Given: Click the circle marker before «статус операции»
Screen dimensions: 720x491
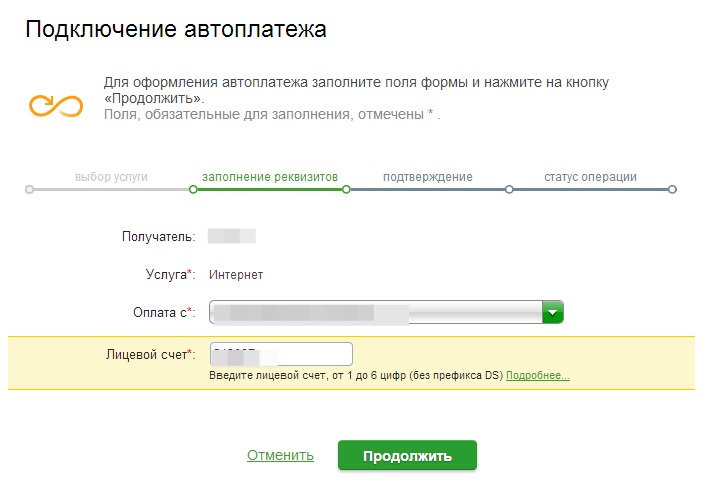Looking at the screenshot, I should pyautogui.click(x=509, y=189).
